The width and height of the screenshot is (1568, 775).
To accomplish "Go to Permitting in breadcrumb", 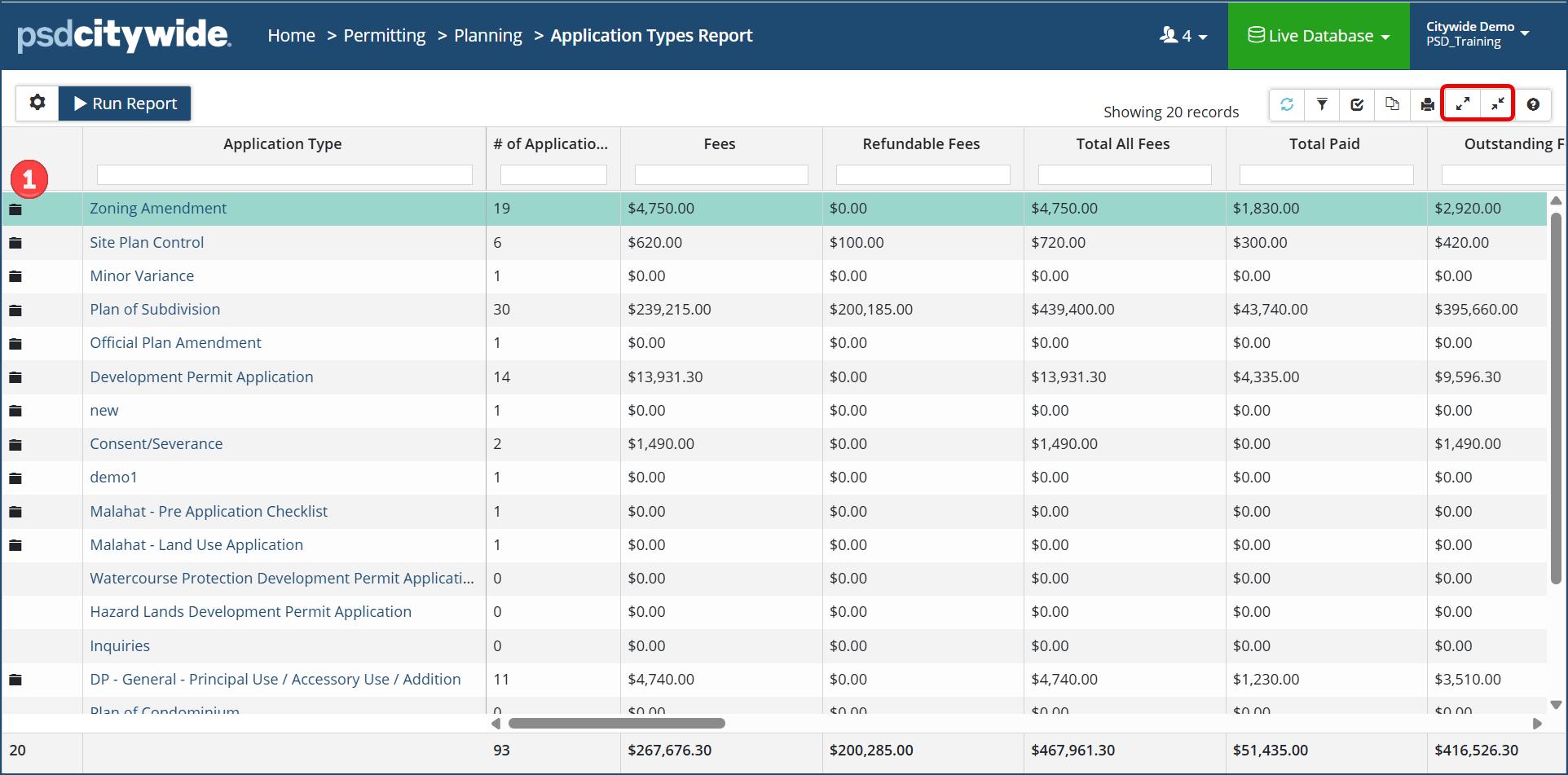I will pyautogui.click(x=384, y=36).
